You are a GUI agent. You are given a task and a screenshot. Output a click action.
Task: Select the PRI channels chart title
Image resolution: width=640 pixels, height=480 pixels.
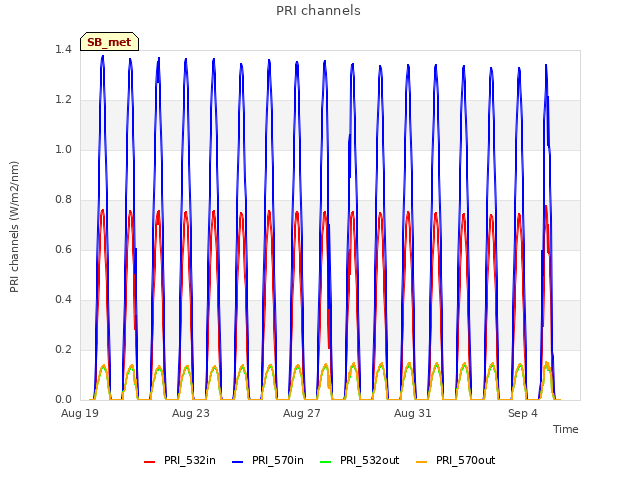tap(318, 11)
